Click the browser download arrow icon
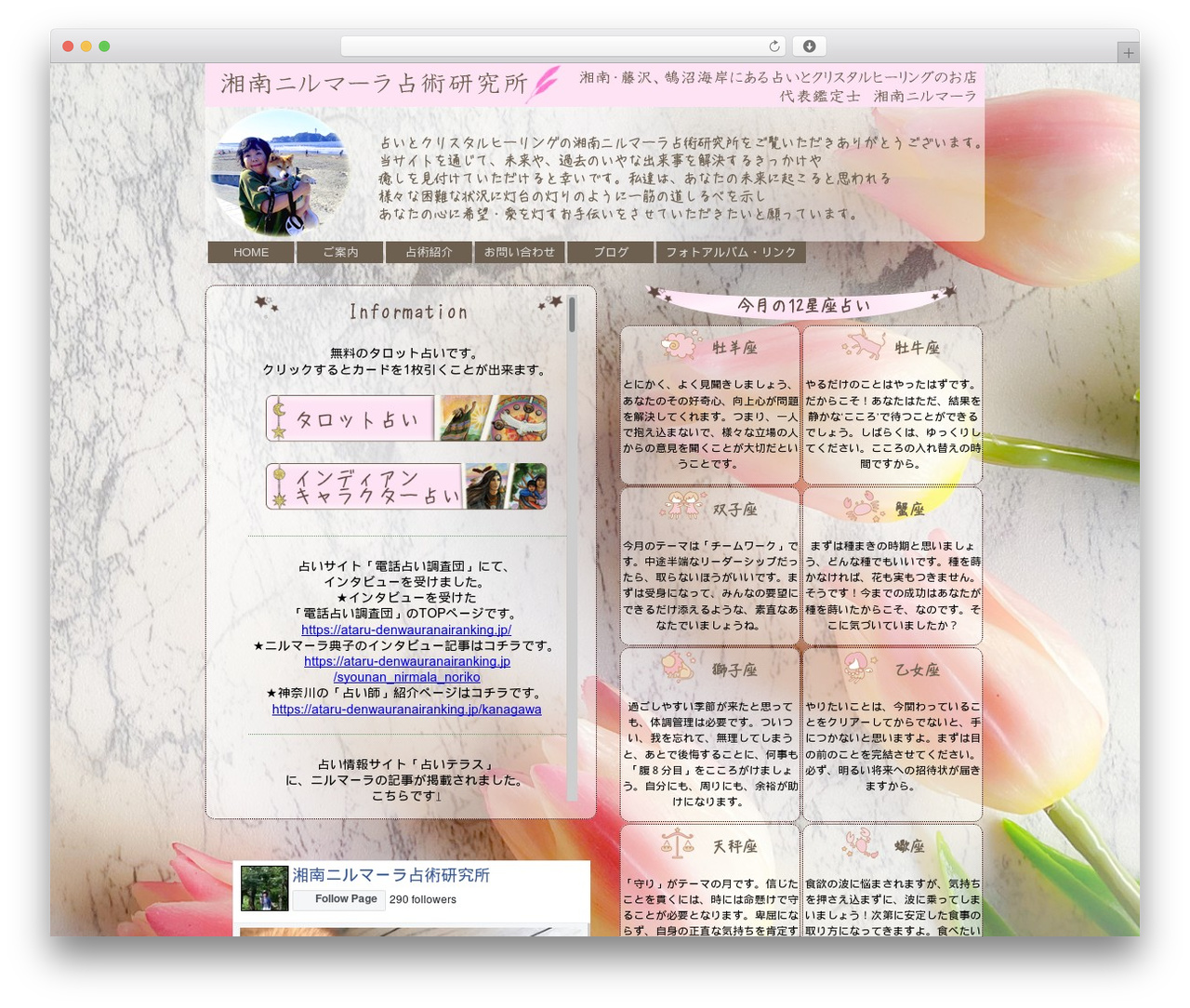1190x1008 pixels. click(x=810, y=46)
